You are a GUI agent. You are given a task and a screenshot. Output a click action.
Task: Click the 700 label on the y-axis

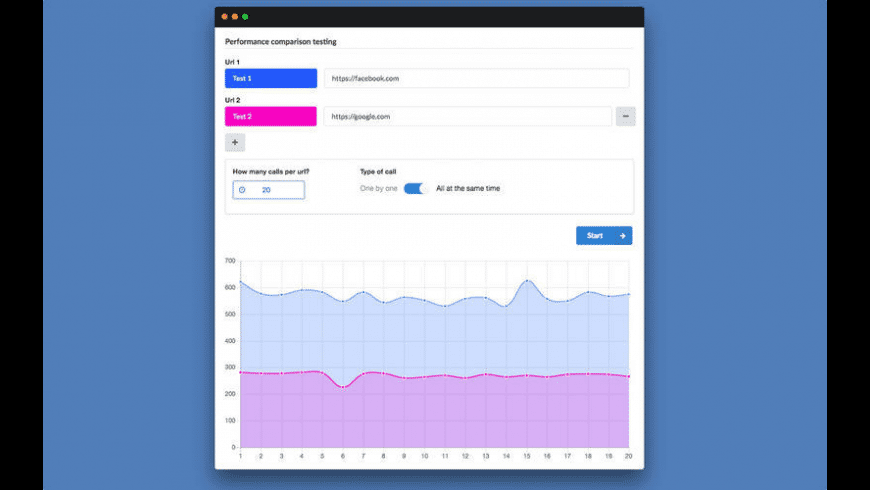point(230,260)
